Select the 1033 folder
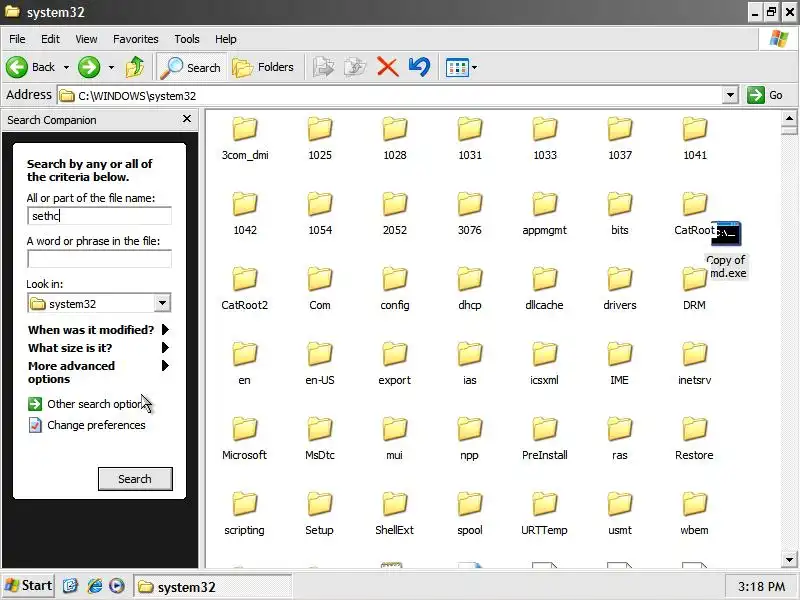800x600 pixels. 545,139
